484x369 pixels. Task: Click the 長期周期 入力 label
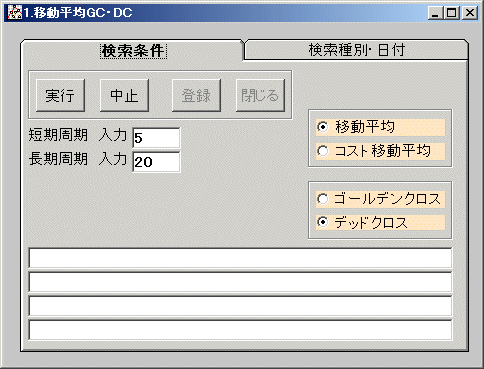point(78,159)
